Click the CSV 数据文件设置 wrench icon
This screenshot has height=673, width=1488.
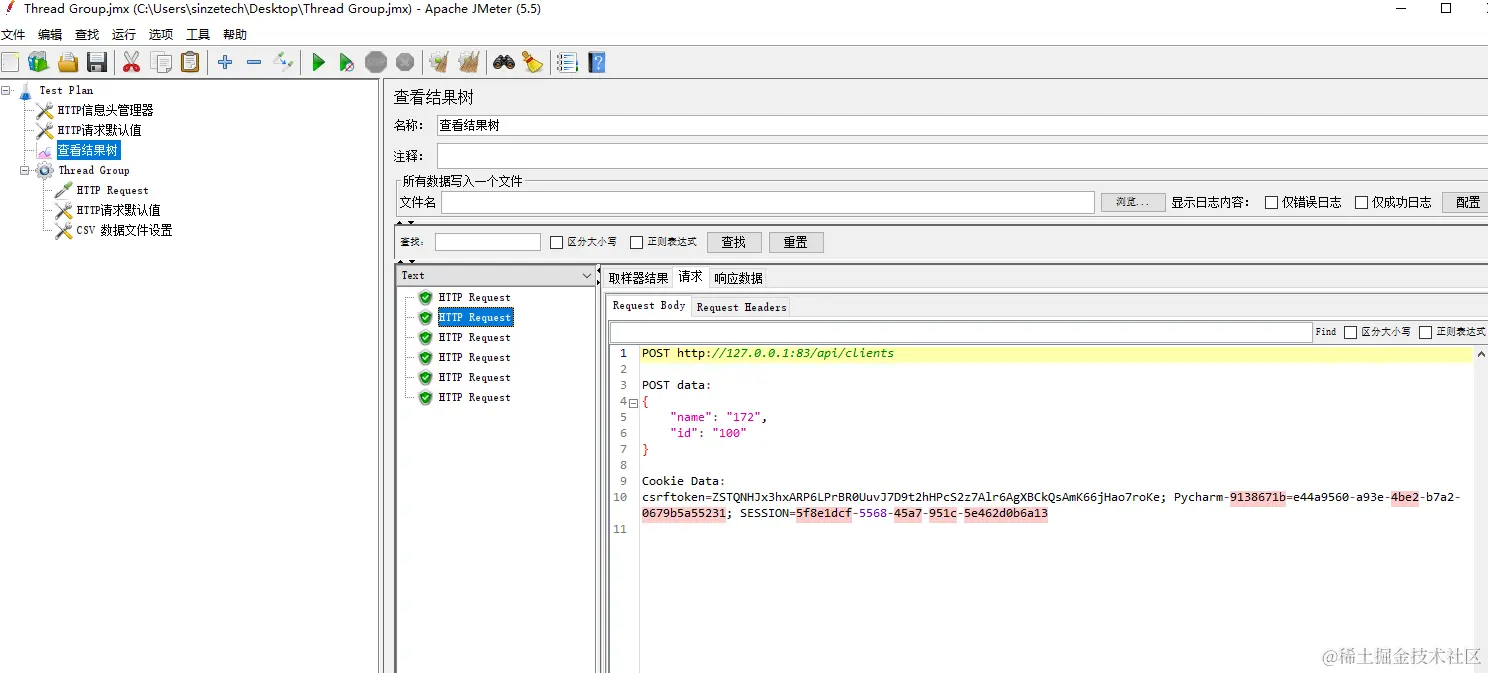click(63, 230)
